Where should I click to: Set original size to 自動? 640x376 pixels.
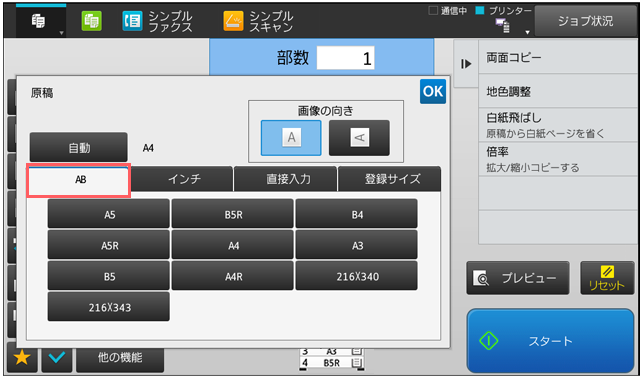tap(78, 147)
